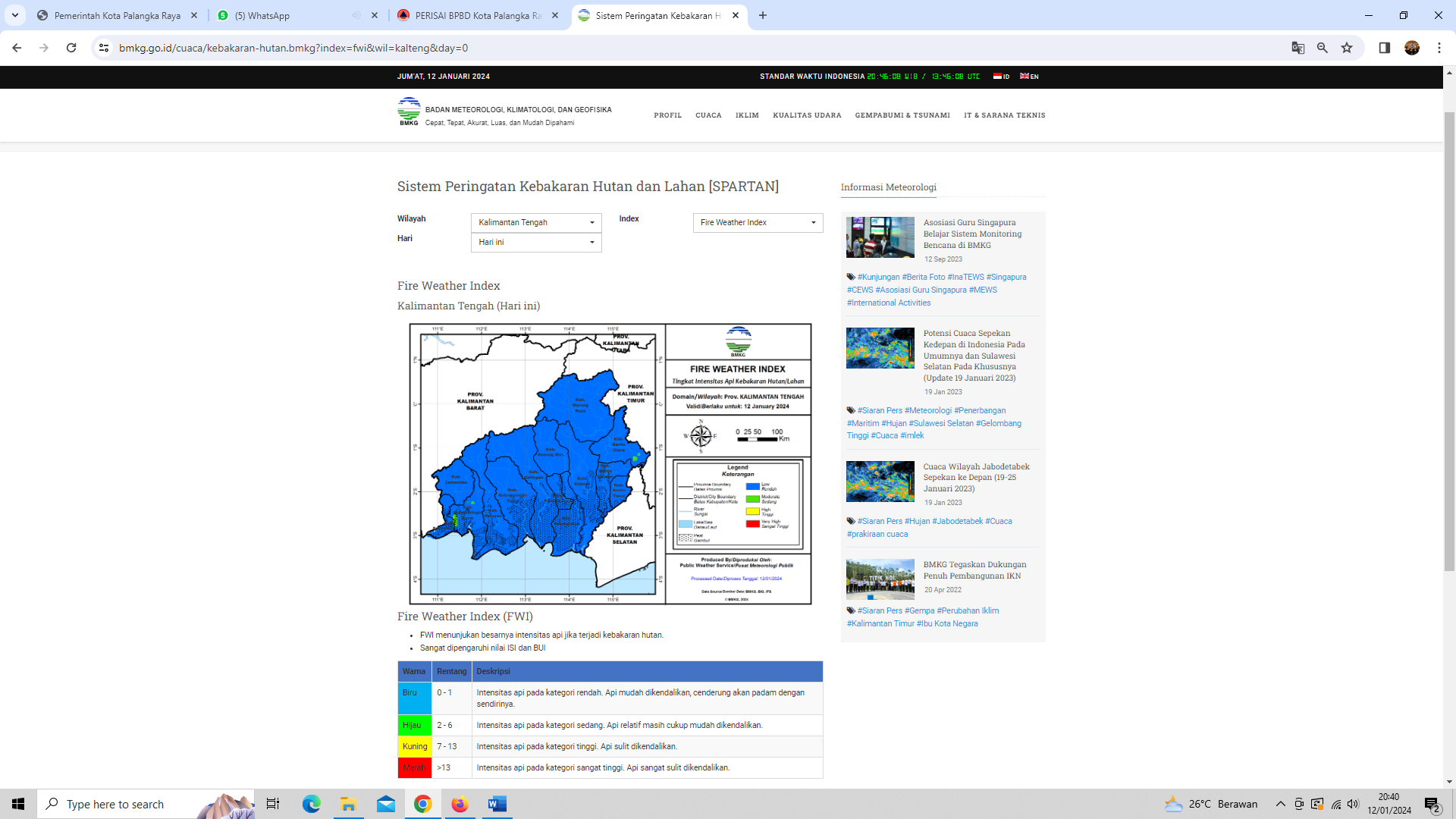Image resolution: width=1456 pixels, height=819 pixels.
Task: Open Chrome's three-dot menu
Action: click(1439, 48)
